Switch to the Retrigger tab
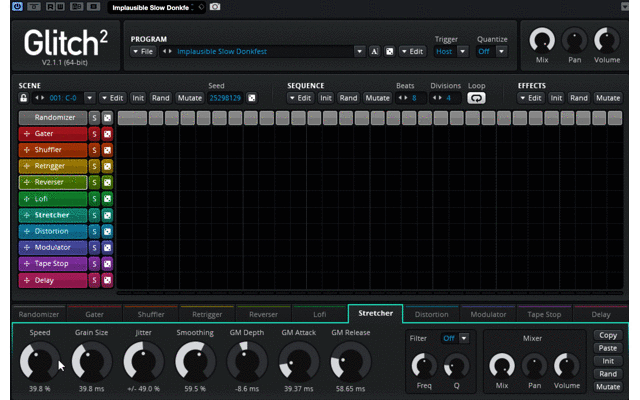Viewport: 640px width, 400px height. tap(207, 314)
